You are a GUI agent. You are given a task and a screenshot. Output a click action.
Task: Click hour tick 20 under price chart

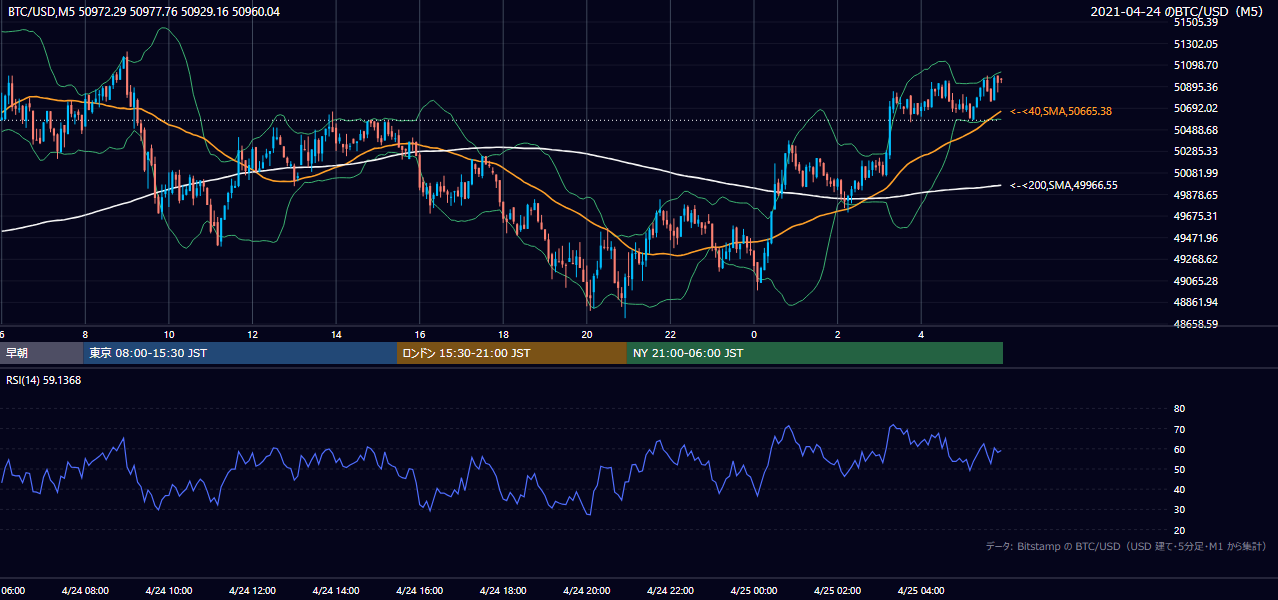[x=586, y=335]
